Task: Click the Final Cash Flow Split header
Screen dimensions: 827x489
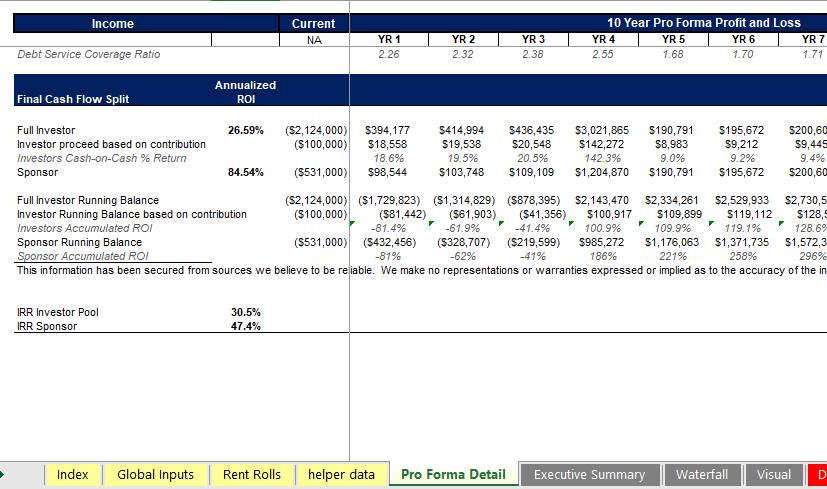Action: [73, 99]
